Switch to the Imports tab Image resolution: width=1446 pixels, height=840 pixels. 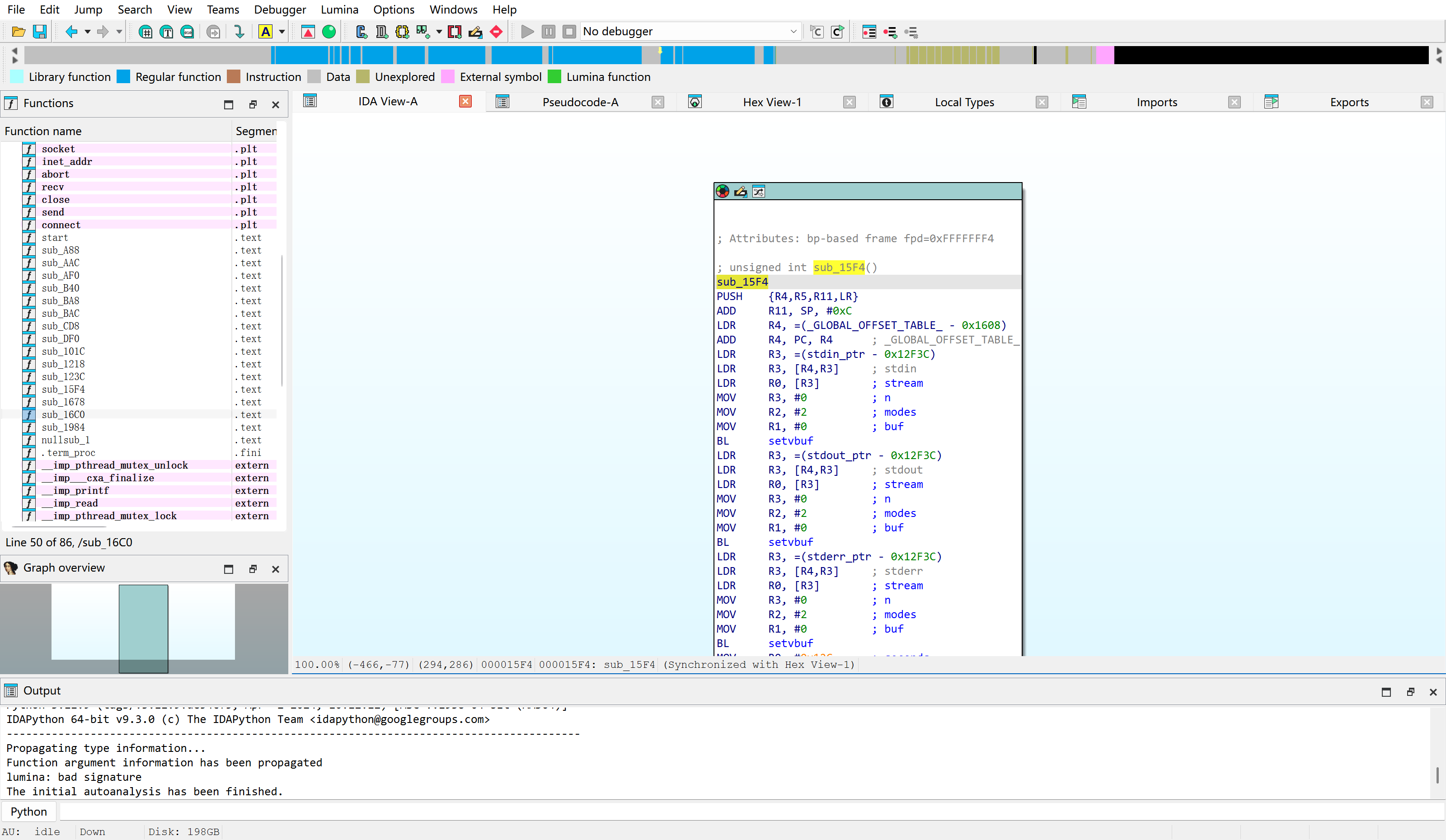point(1156,102)
